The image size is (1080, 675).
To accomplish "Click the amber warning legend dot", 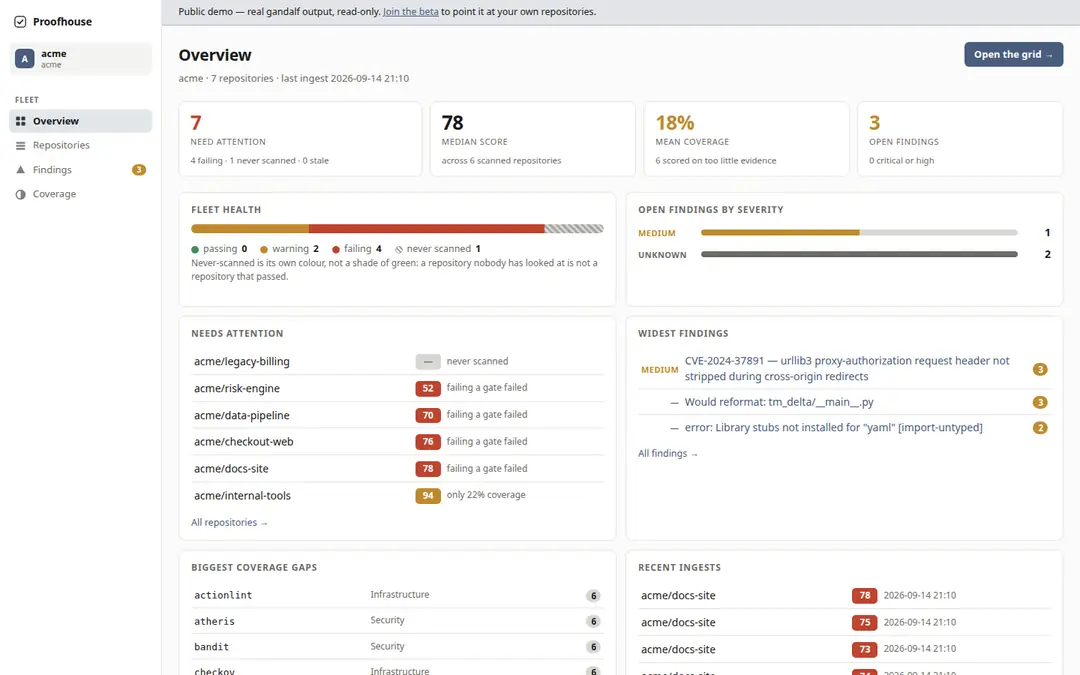I will click(x=264, y=249).
